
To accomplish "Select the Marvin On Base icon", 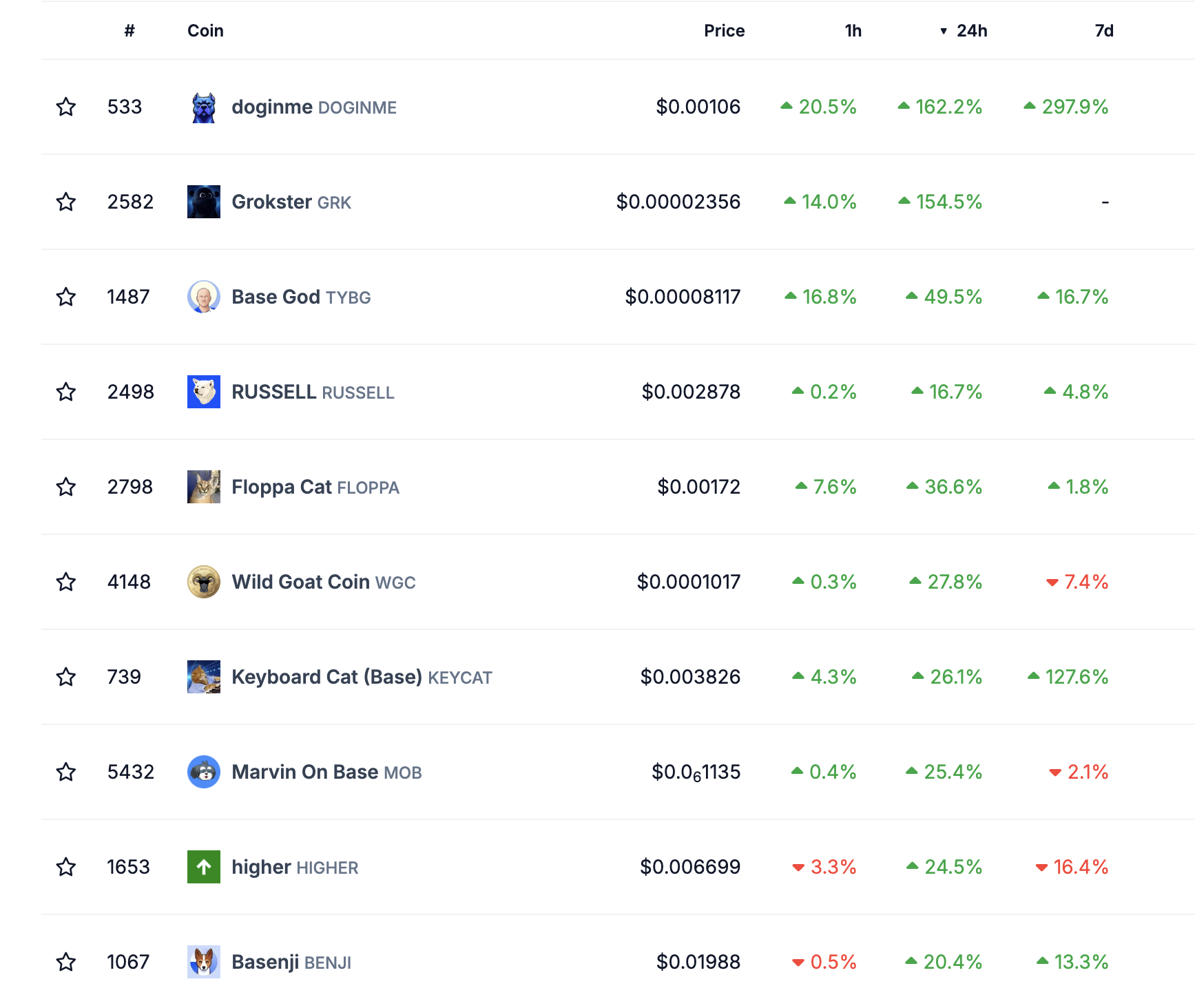I will [x=204, y=772].
